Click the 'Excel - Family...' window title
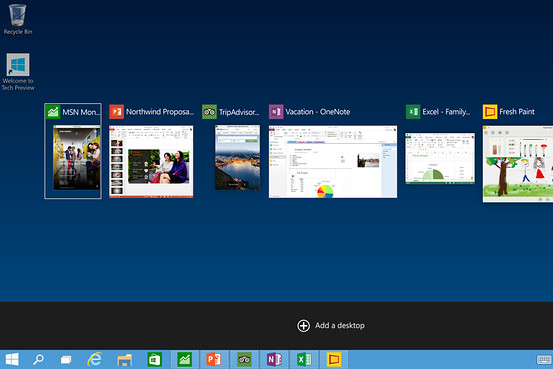Image resolution: width=553 pixels, height=369 pixels. (x=446, y=112)
